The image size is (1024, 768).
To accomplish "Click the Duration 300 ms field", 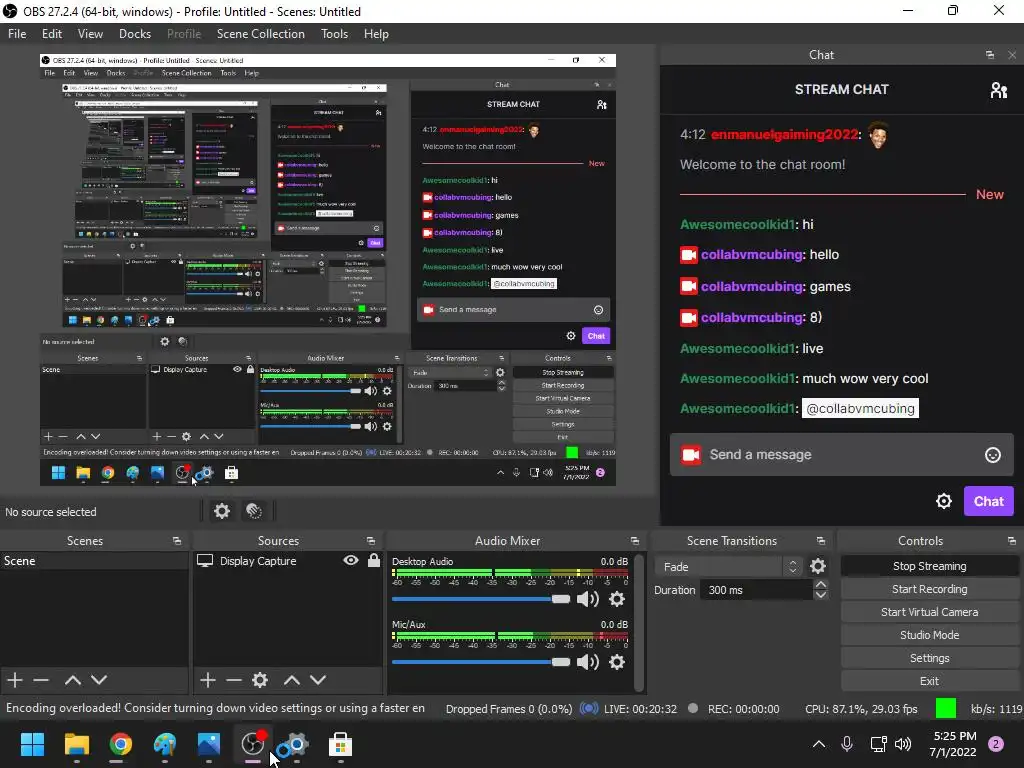I will [756, 590].
